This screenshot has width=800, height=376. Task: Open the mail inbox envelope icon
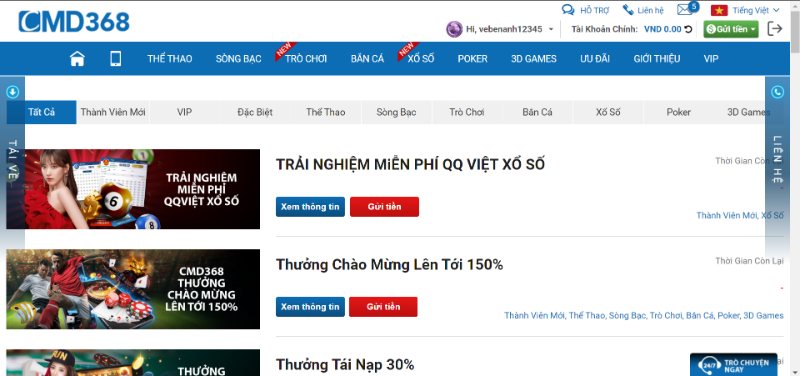tap(684, 10)
